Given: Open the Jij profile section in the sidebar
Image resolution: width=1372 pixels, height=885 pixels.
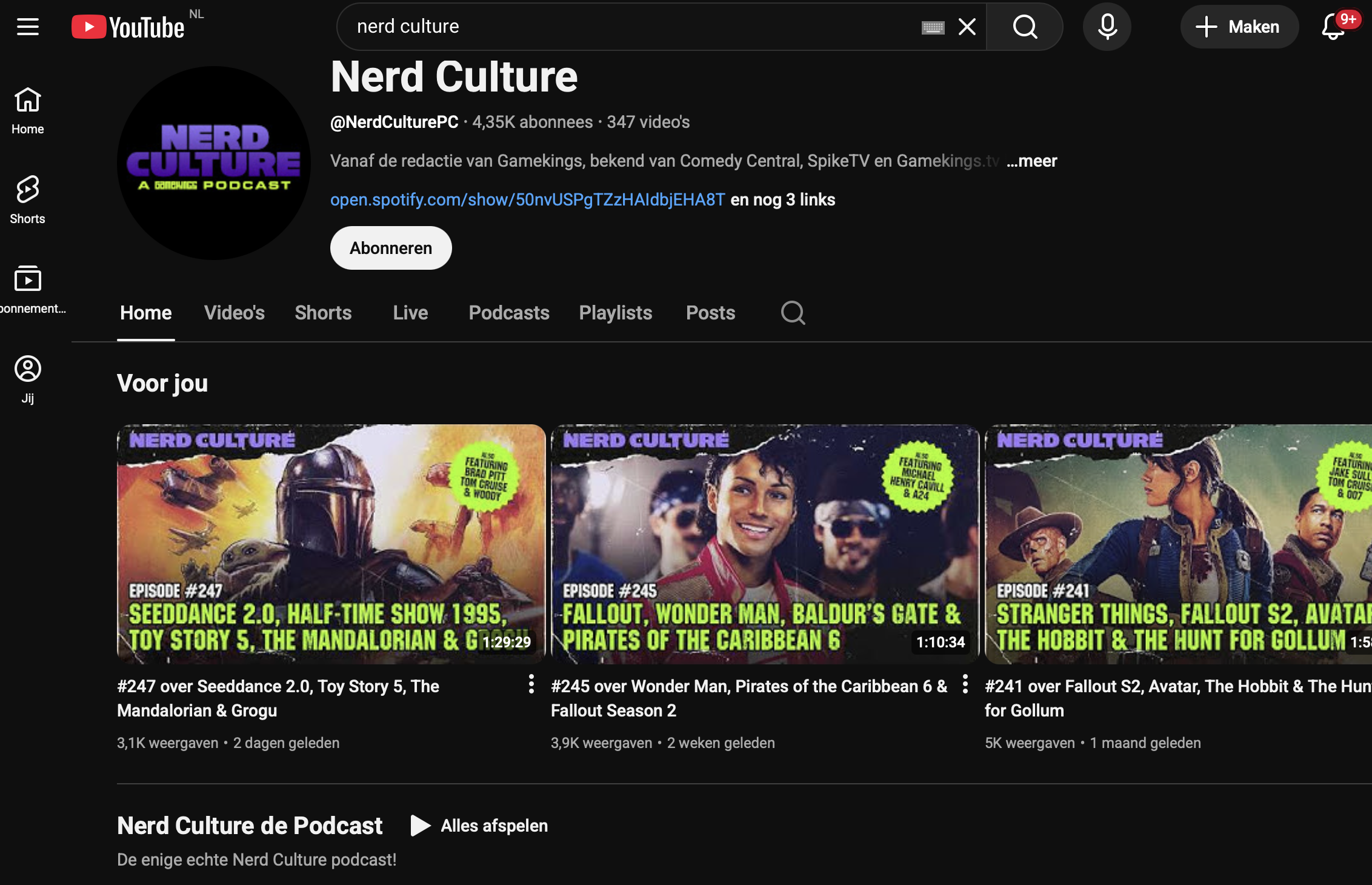Looking at the screenshot, I should tap(28, 377).
